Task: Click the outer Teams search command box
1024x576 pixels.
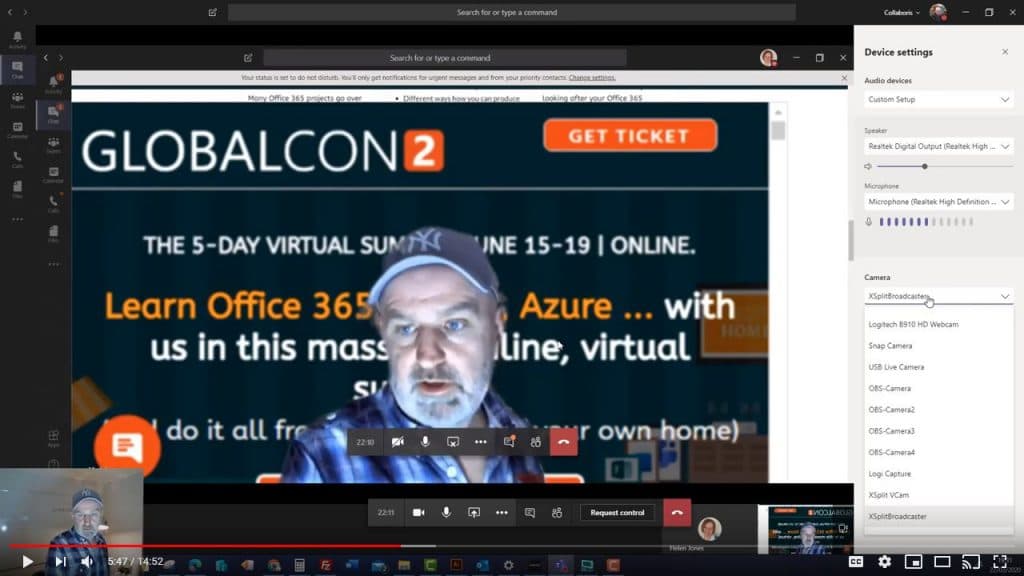Action: click(x=511, y=12)
